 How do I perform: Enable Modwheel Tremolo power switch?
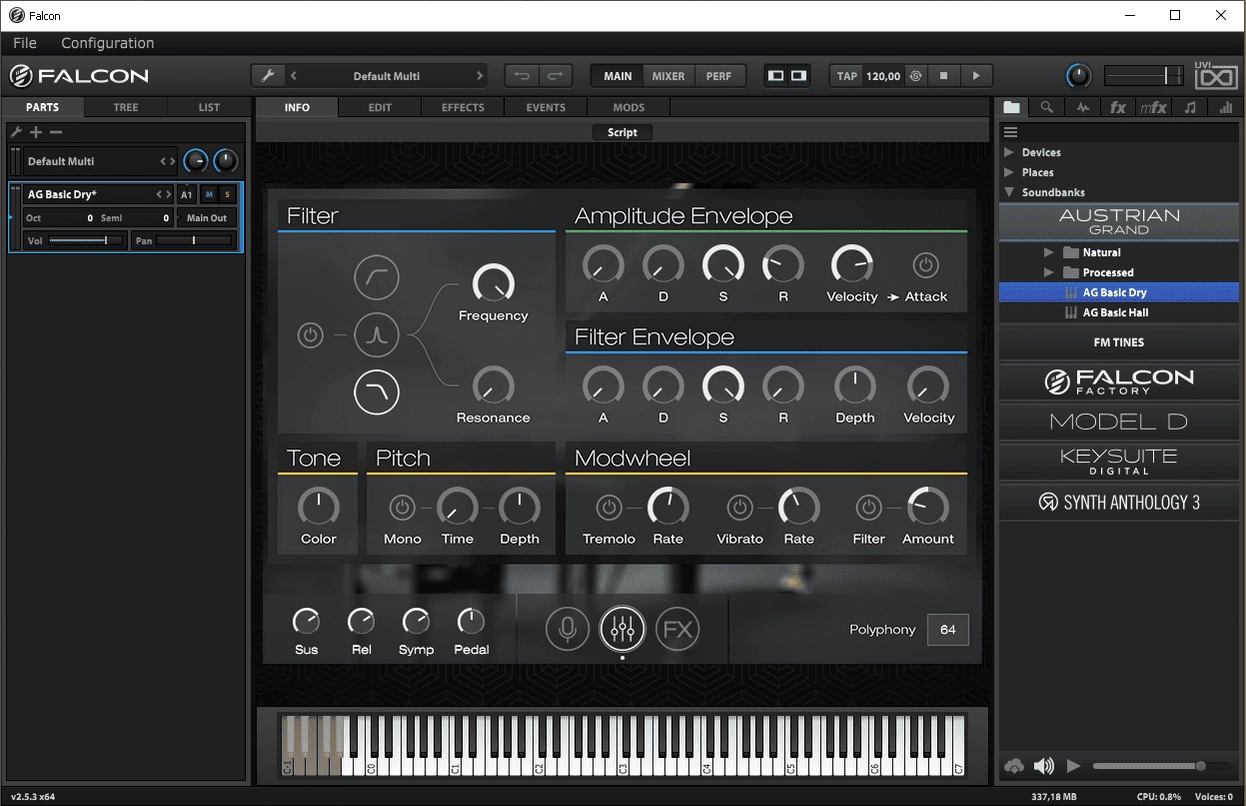point(609,508)
